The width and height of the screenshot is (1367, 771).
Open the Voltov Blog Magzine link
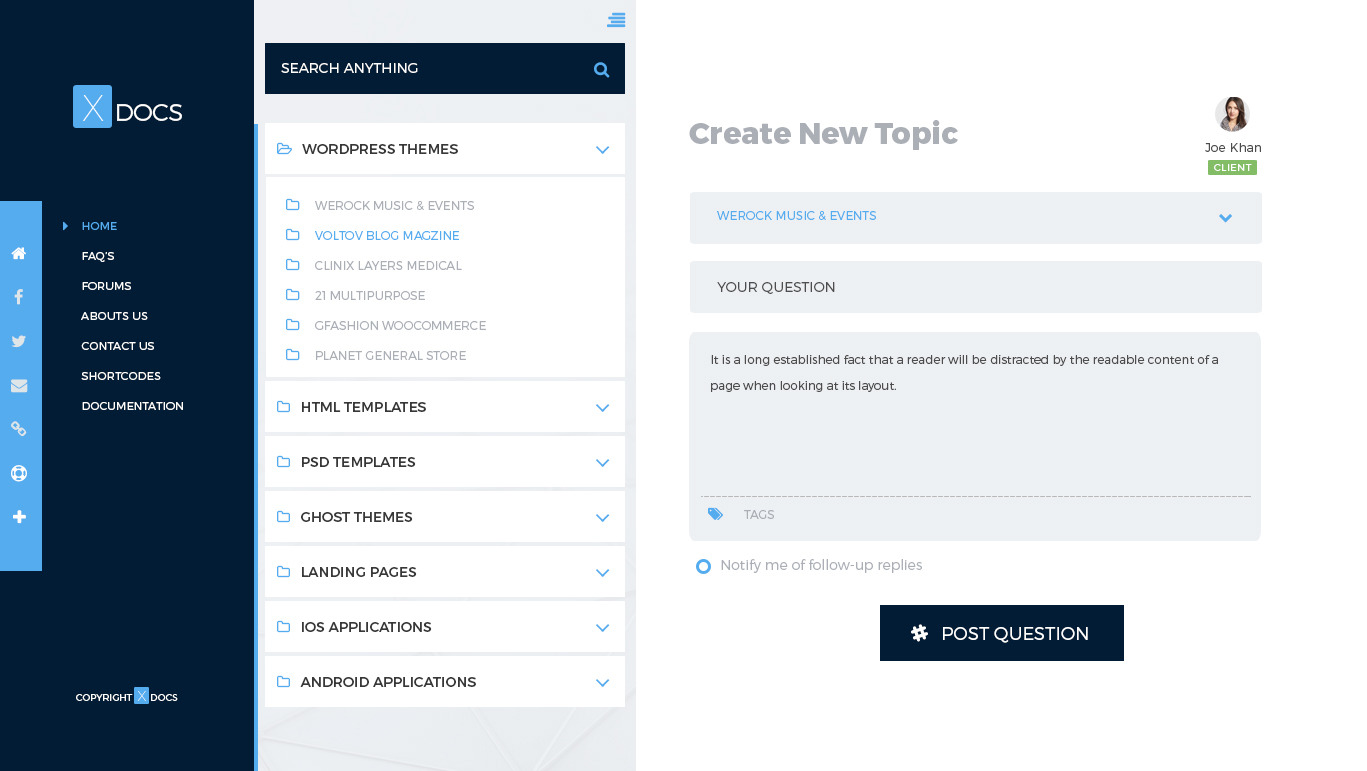pos(387,236)
